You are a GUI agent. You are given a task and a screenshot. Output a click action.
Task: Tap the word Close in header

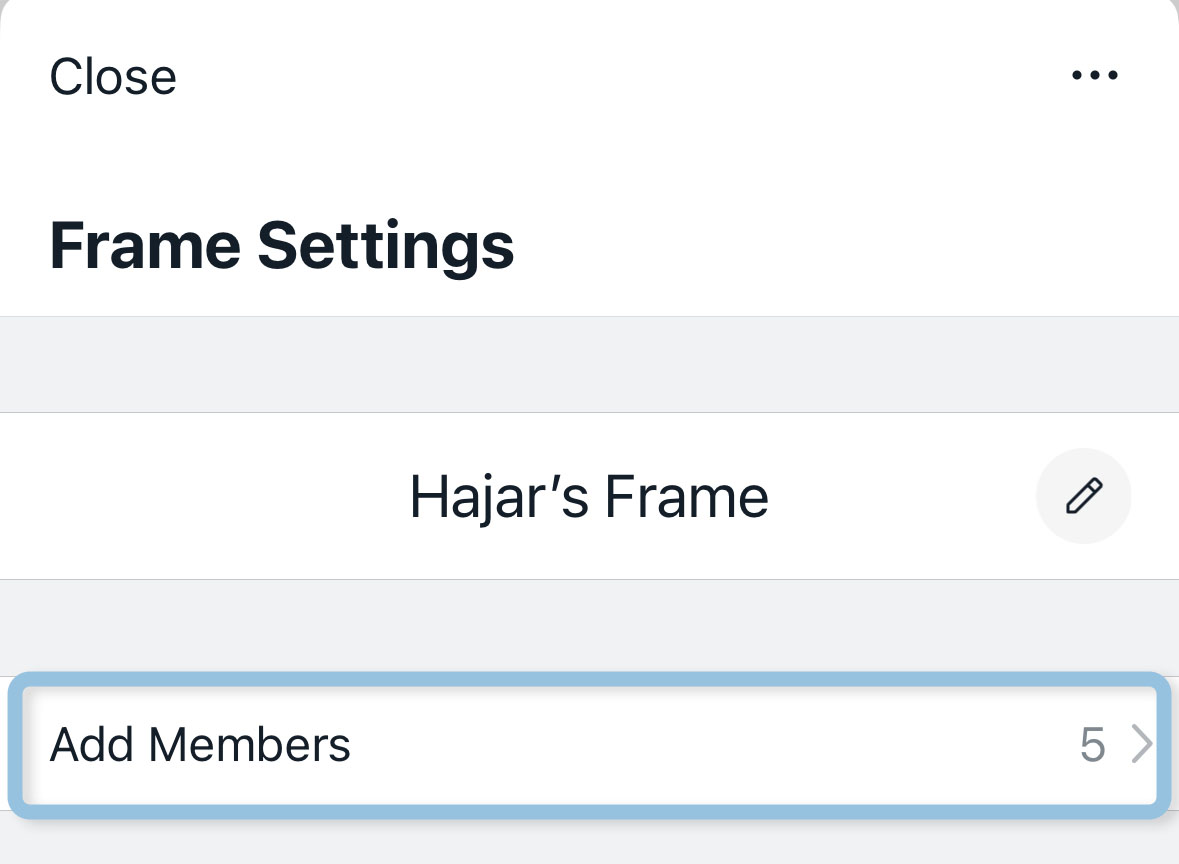[x=113, y=77]
